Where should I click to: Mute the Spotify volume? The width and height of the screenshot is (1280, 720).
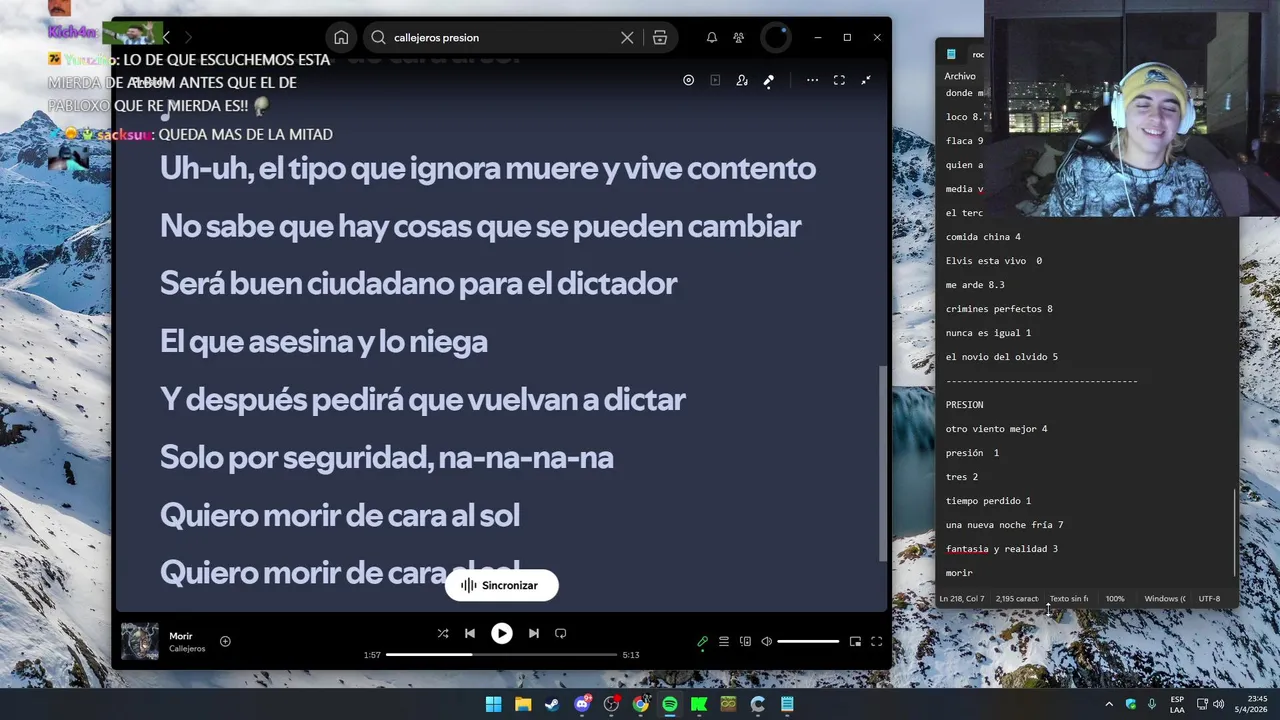pos(766,642)
